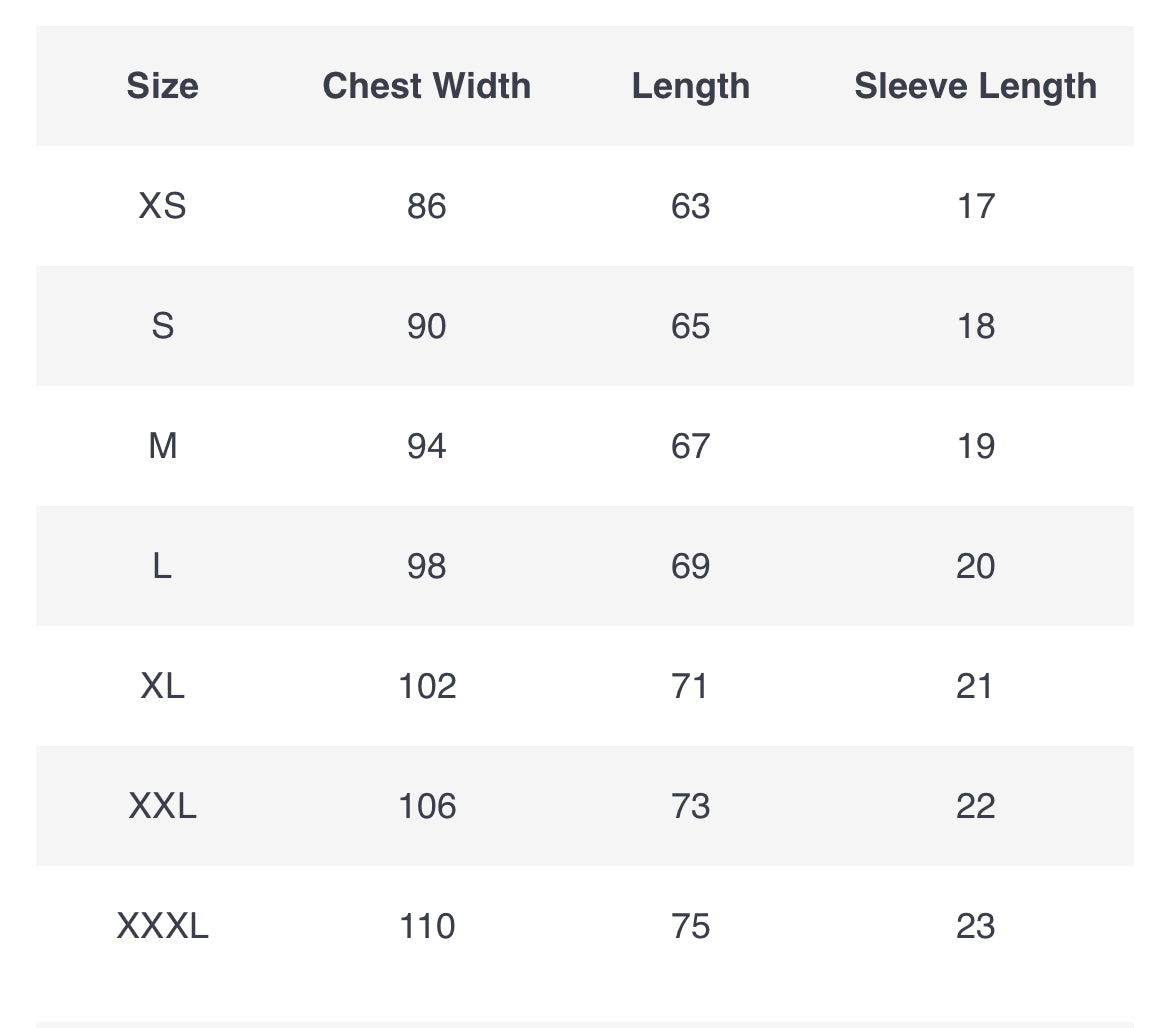This screenshot has width=1170, height=1028.
Task: Click sleeve length value 21
Action: (975, 686)
